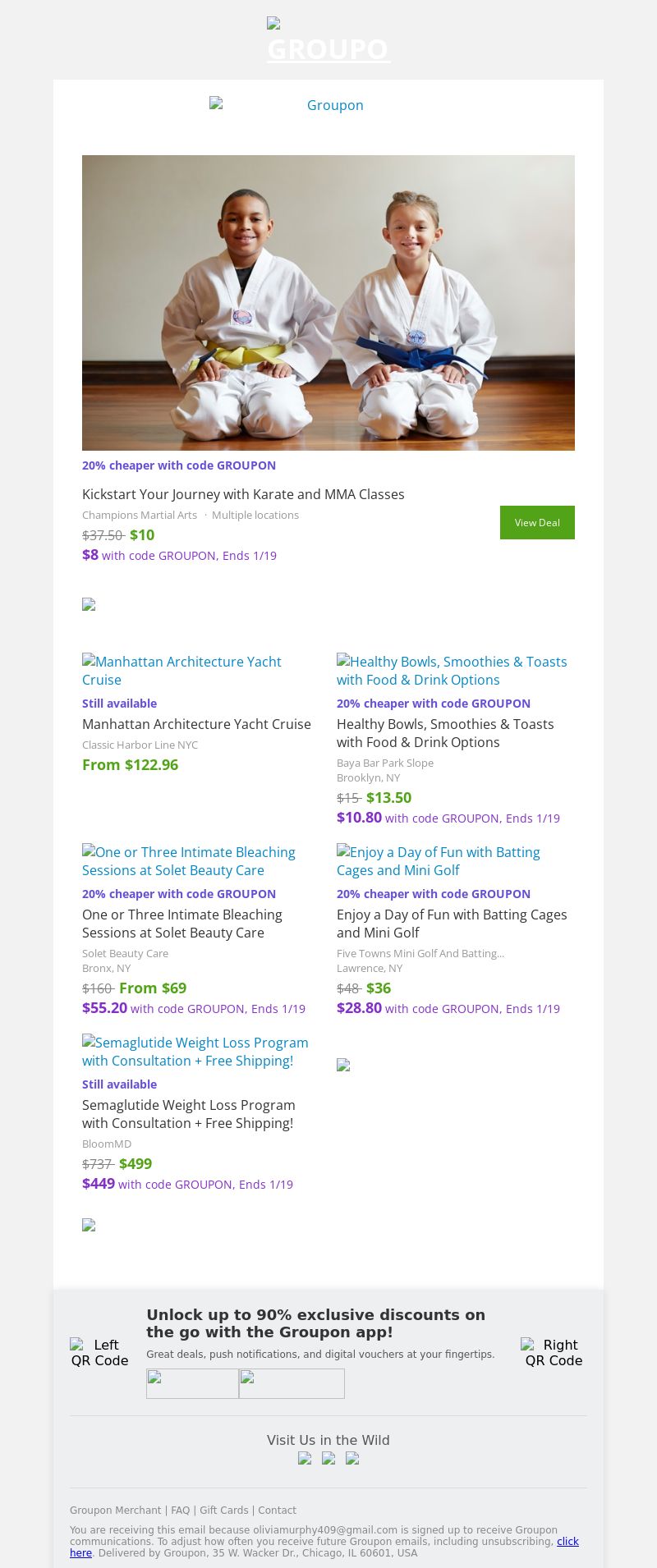Click the Right QR Code image
Screen dimensions: 657x1568
coord(554,1352)
